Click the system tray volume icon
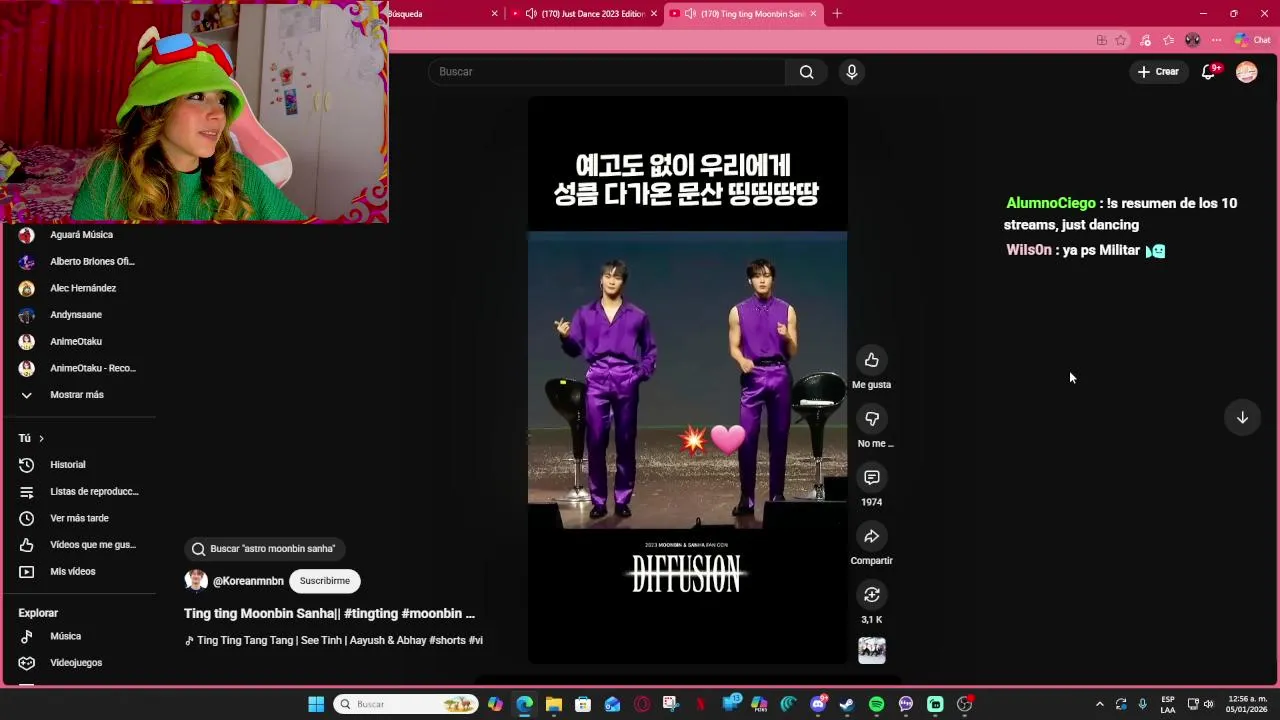The width and height of the screenshot is (1280, 720). pos(1208,704)
